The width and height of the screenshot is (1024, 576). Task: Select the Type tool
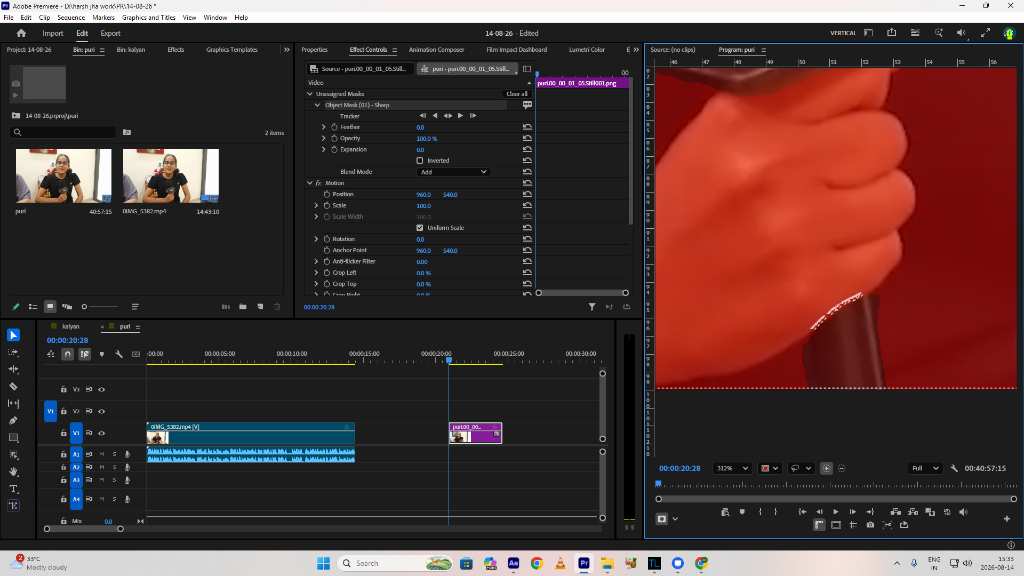[13, 488]
